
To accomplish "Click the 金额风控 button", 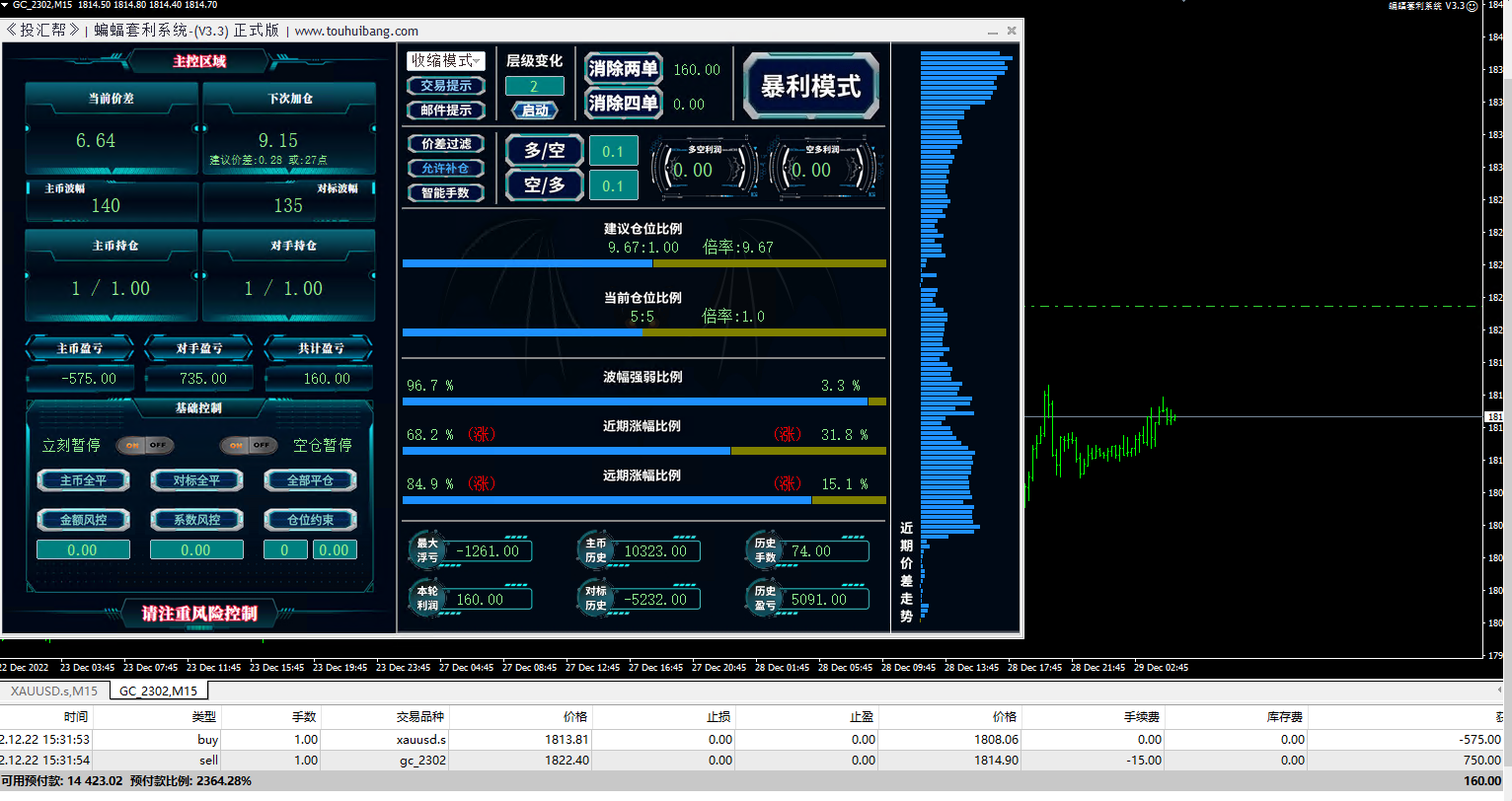I will click(84, 520).
